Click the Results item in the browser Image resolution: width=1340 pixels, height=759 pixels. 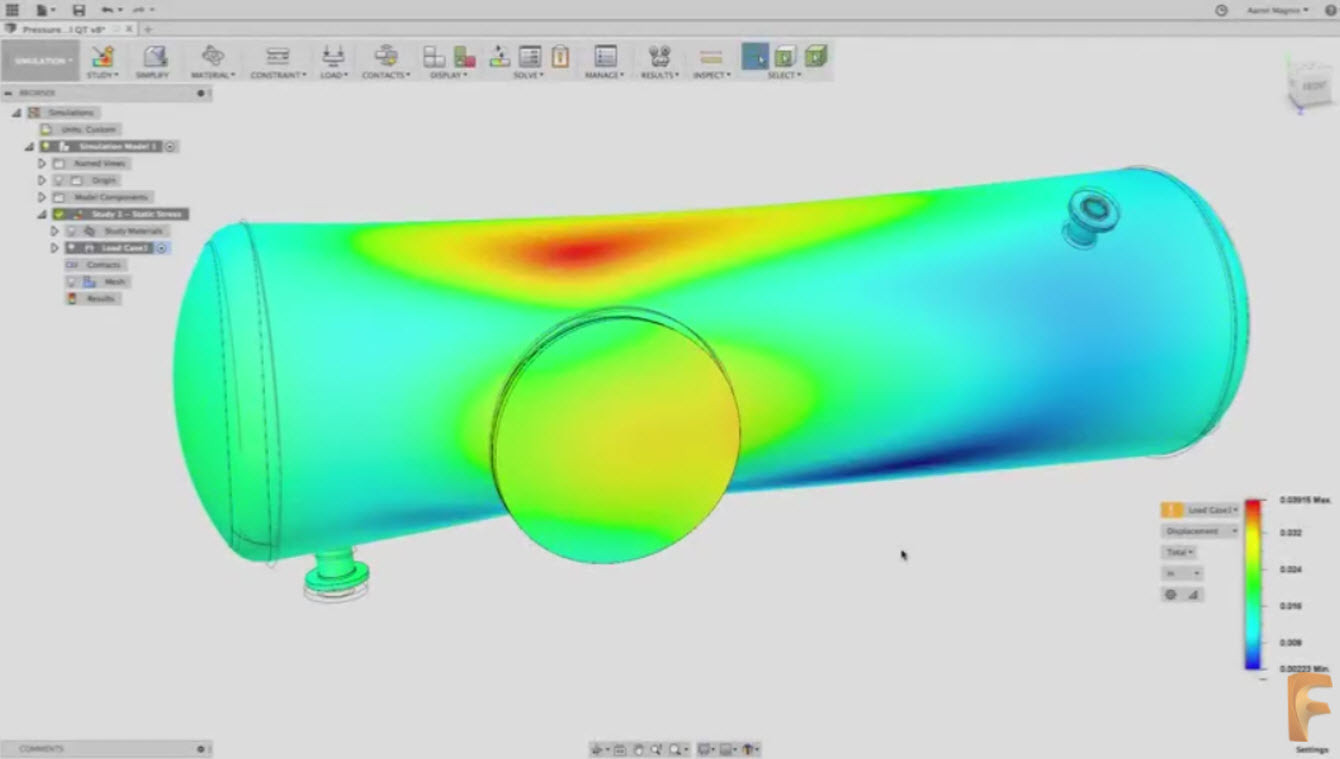pos(98,298)
